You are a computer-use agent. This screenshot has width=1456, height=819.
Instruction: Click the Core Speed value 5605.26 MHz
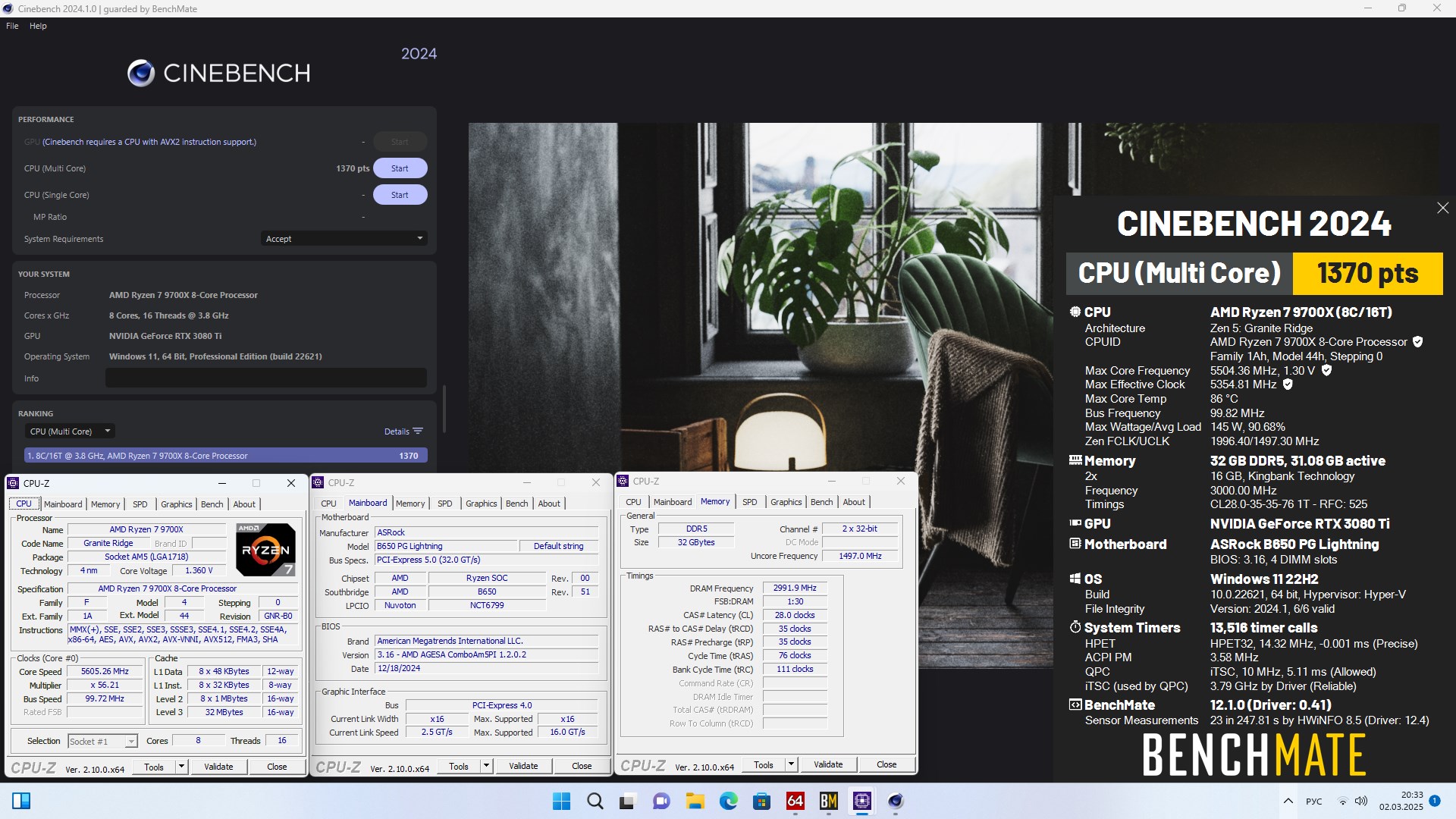tap(105, 671)
